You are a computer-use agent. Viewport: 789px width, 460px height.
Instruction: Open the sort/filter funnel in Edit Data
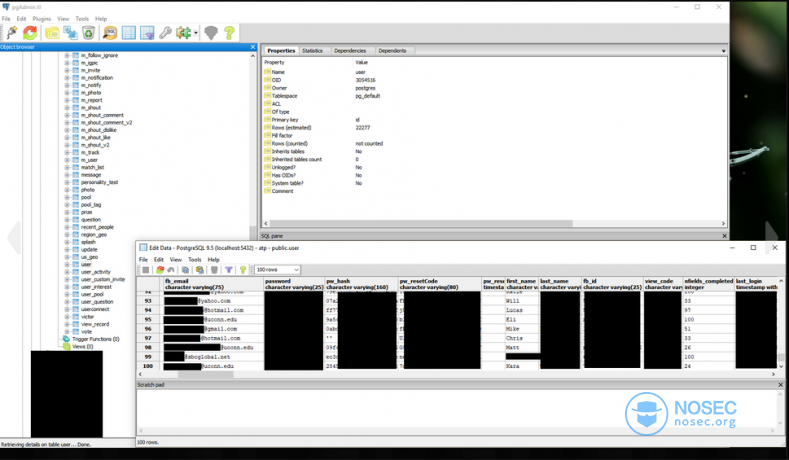click(228, 270)
